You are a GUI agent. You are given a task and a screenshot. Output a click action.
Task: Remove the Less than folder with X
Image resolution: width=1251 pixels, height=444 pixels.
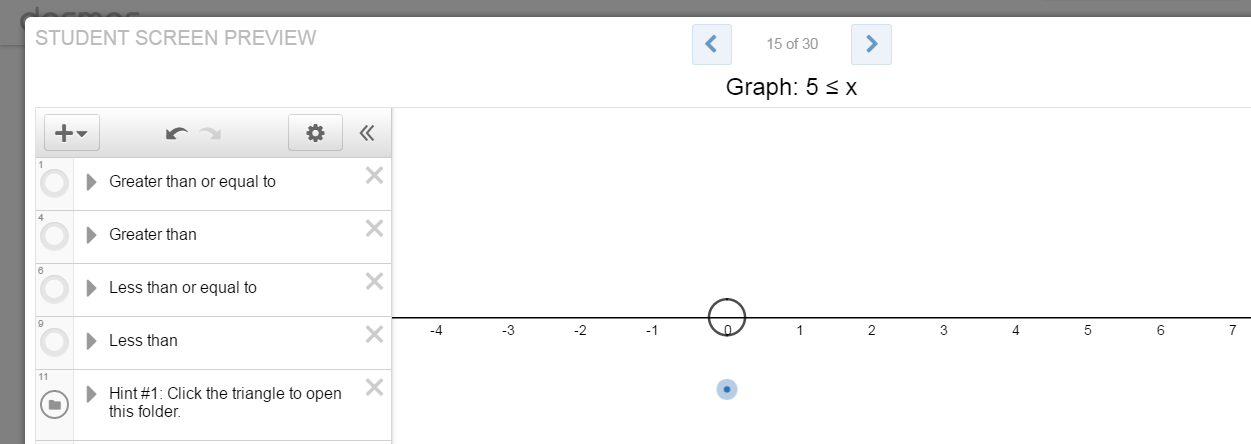374,334
